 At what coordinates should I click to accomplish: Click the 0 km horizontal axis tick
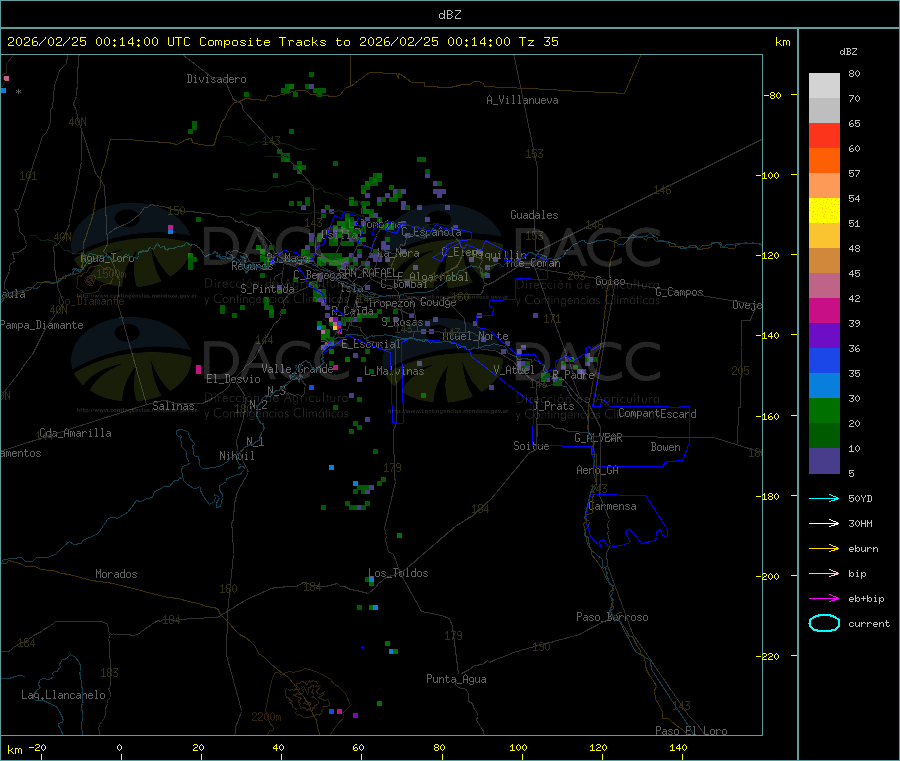point(119,747)
